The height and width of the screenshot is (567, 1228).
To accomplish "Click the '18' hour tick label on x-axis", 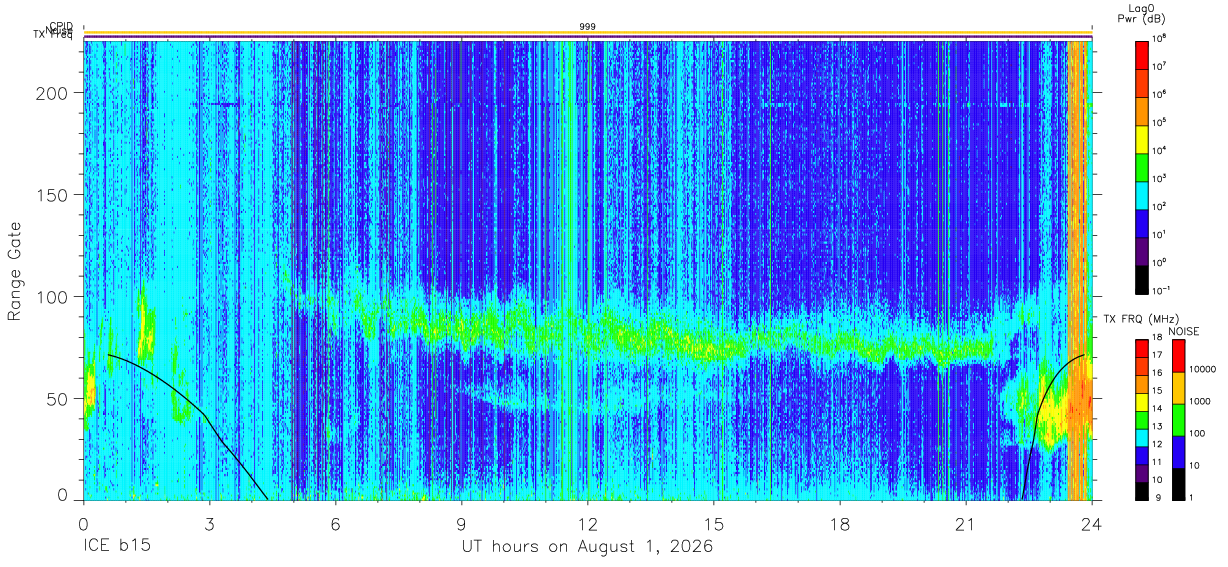I will click(x=840, y=523).
